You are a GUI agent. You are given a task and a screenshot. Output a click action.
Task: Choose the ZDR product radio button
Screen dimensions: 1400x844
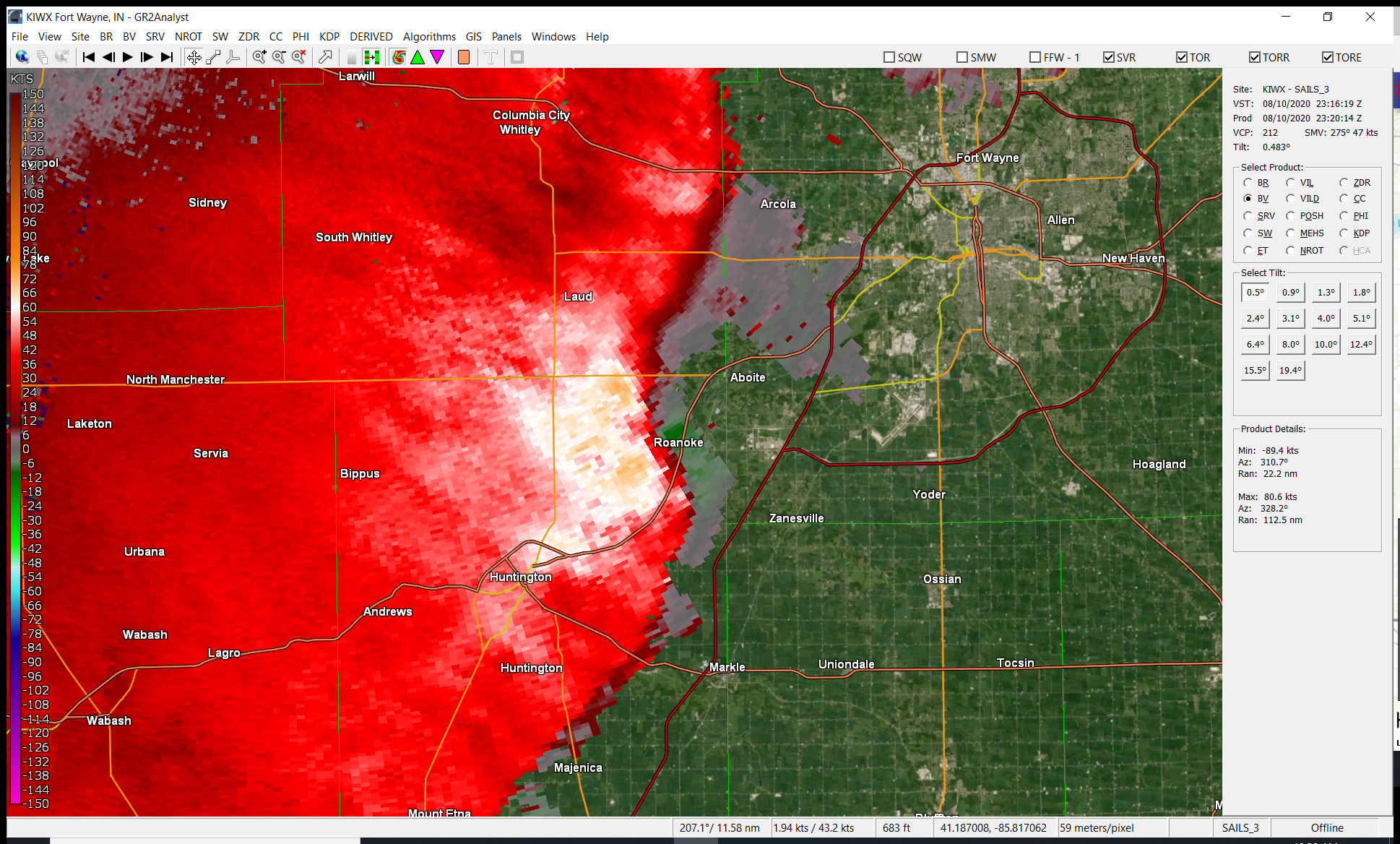(x=1344, y=183)
